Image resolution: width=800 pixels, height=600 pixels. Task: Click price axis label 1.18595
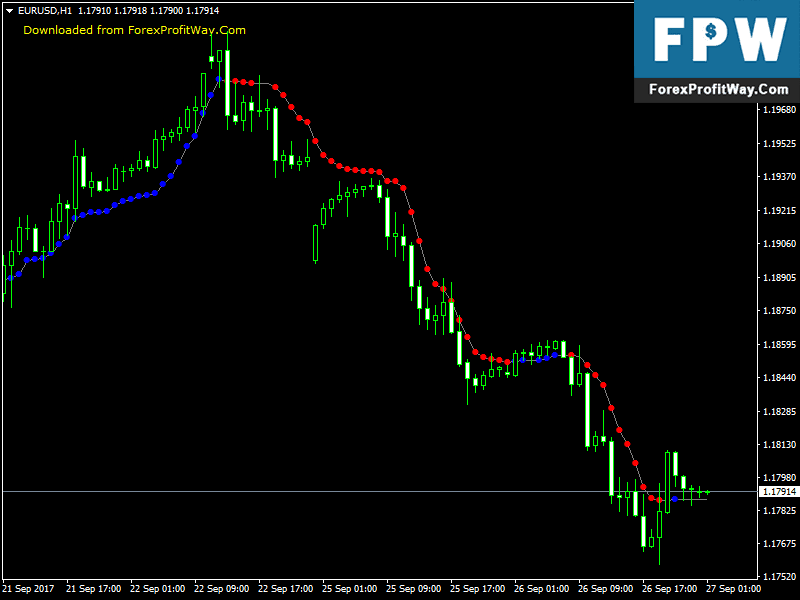(x=779, y=345)
